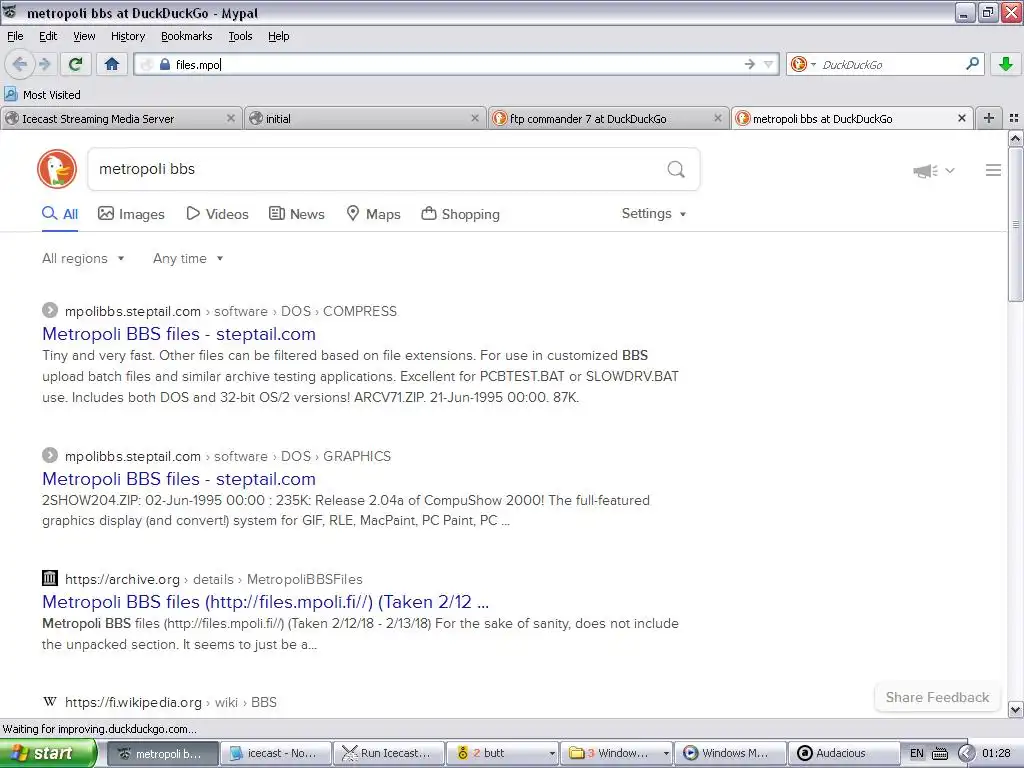This screenshot has height=768, width=1024.
Task: Expand the Settings dropdown
Action: coord(654,214)
